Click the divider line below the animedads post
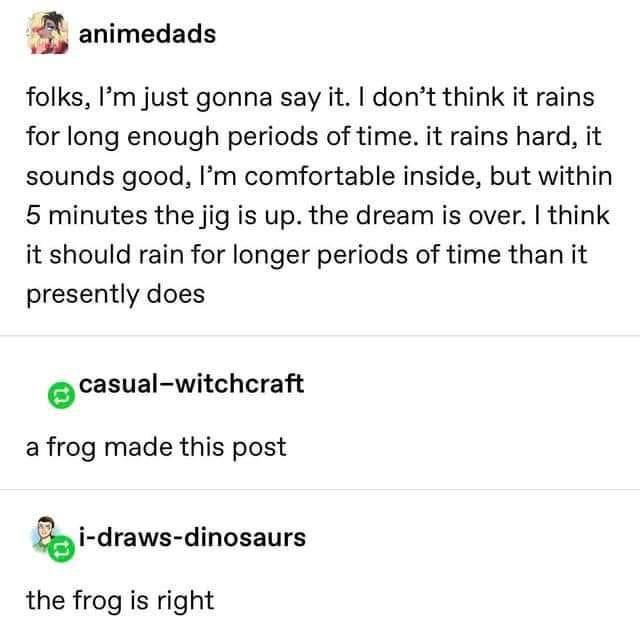This screenshot has height=644, width=640. [x=320, y=336]
